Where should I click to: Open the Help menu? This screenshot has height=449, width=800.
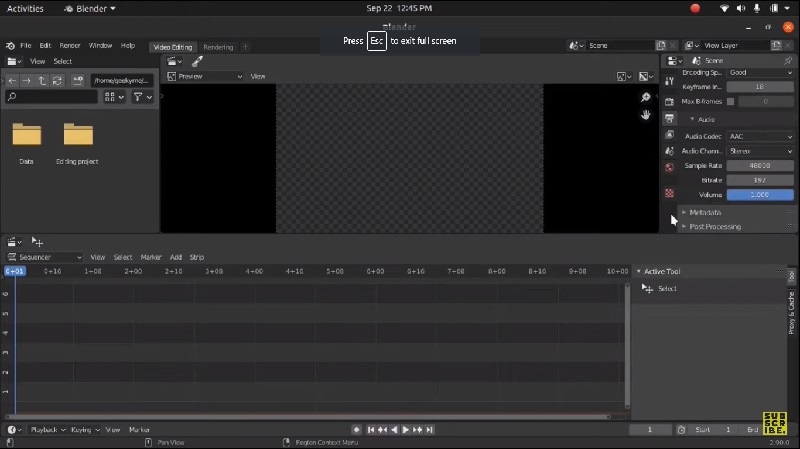(x=128, y=45)
